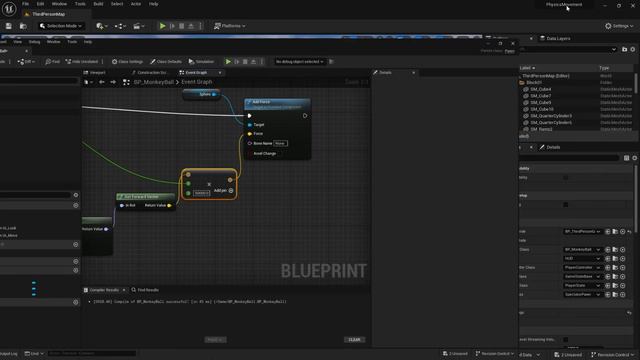Toggle the second checkbox in level Details panel
640x360 pixels.
(x=565, y=204)
